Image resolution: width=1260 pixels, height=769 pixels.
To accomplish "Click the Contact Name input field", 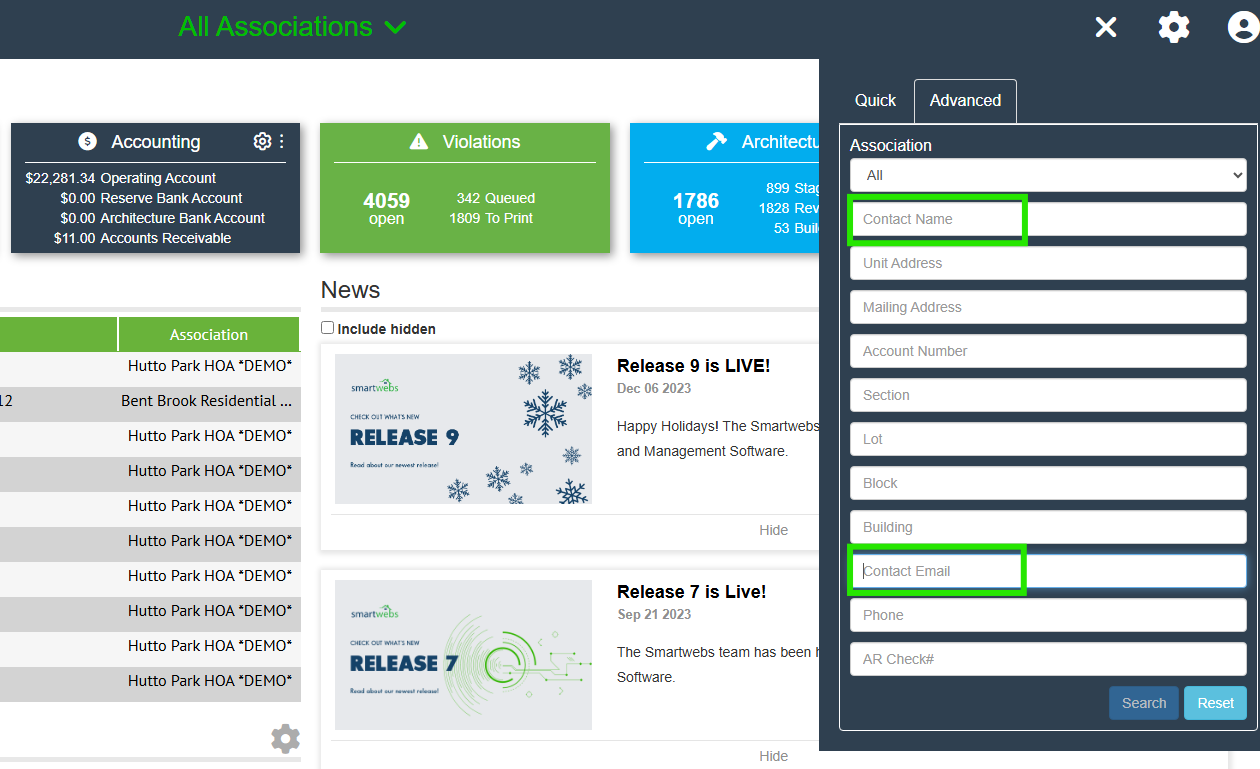I will click(x=1048, y=219).
